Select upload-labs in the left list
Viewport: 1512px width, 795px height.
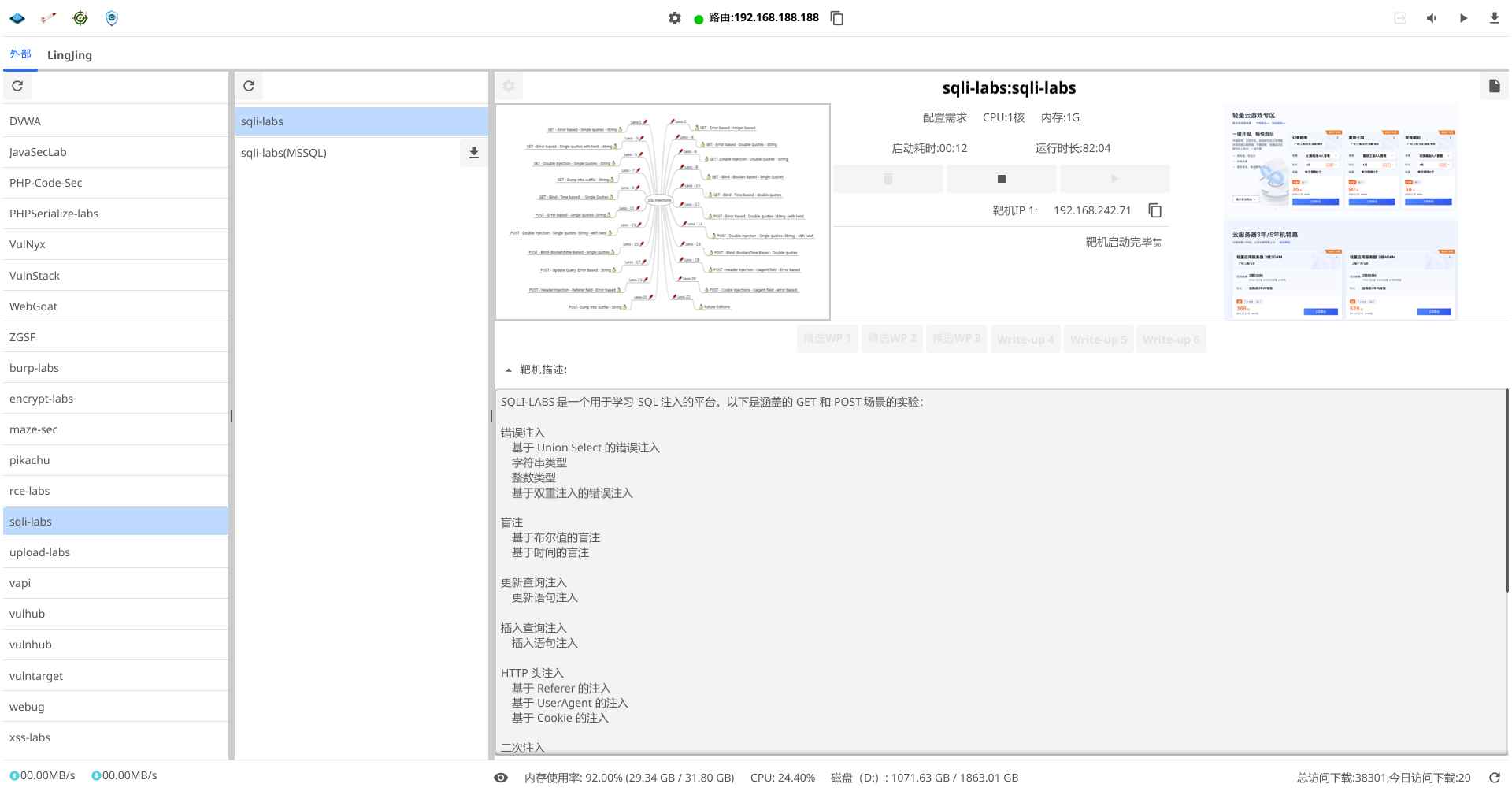click(39, 552)
